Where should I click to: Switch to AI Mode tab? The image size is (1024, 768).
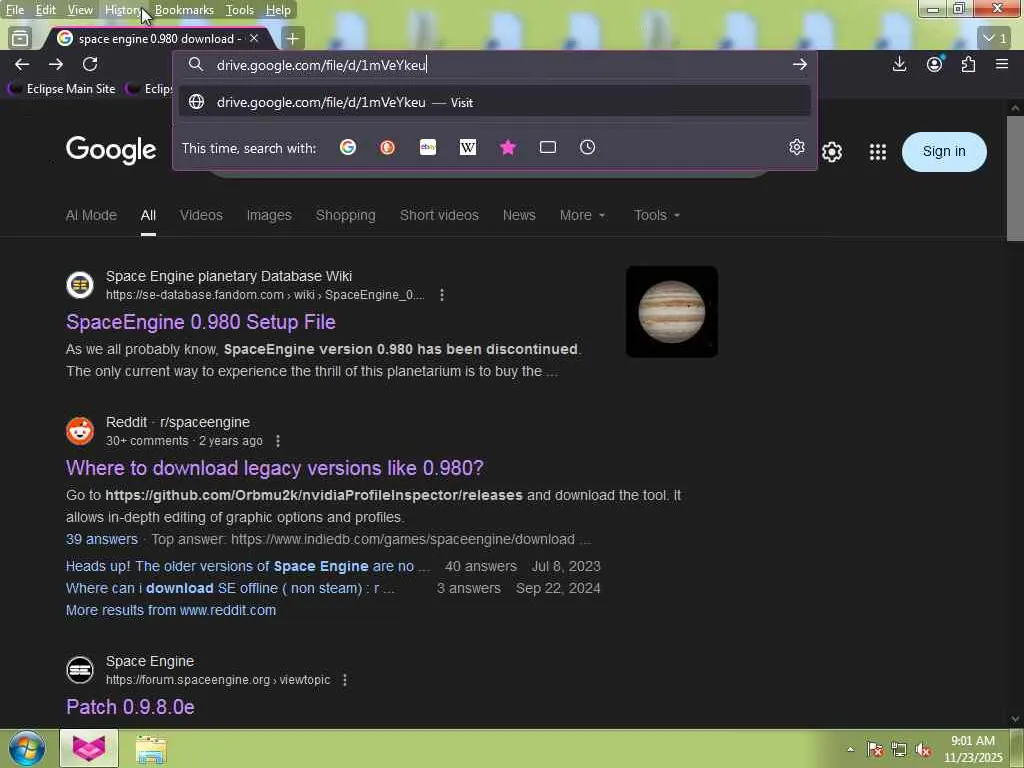91,215
